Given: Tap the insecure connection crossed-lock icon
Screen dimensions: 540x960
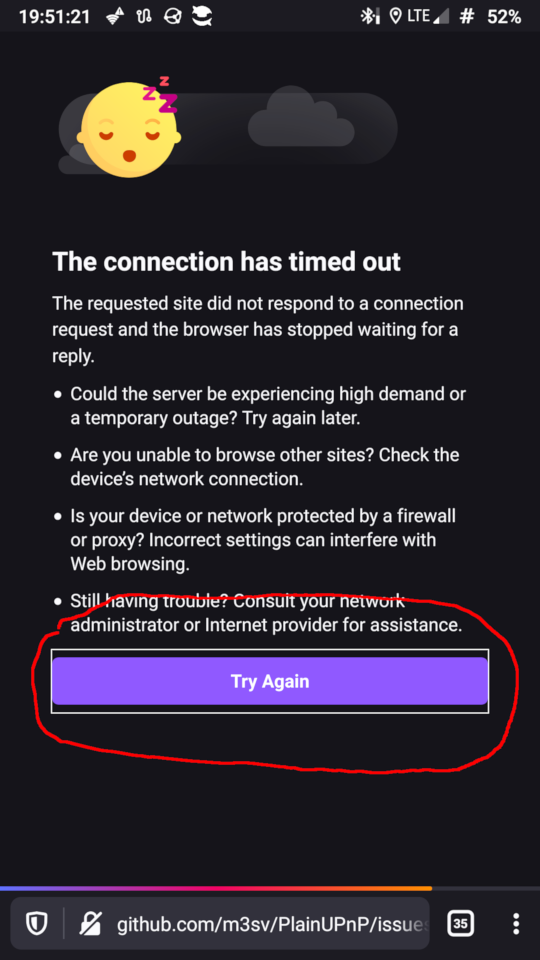Looking at the screenshot, I should pyautogui.click(x=90, y=923).
